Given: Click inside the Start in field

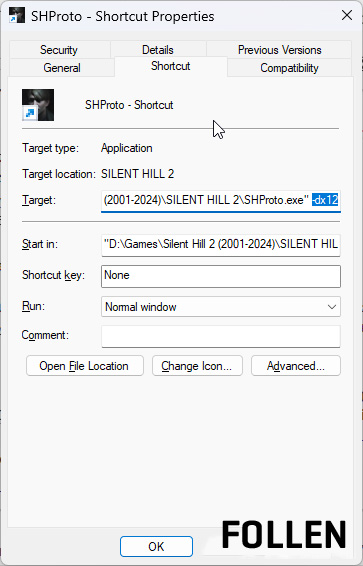Looking at the screenshot, I should (x=221, y=244).
